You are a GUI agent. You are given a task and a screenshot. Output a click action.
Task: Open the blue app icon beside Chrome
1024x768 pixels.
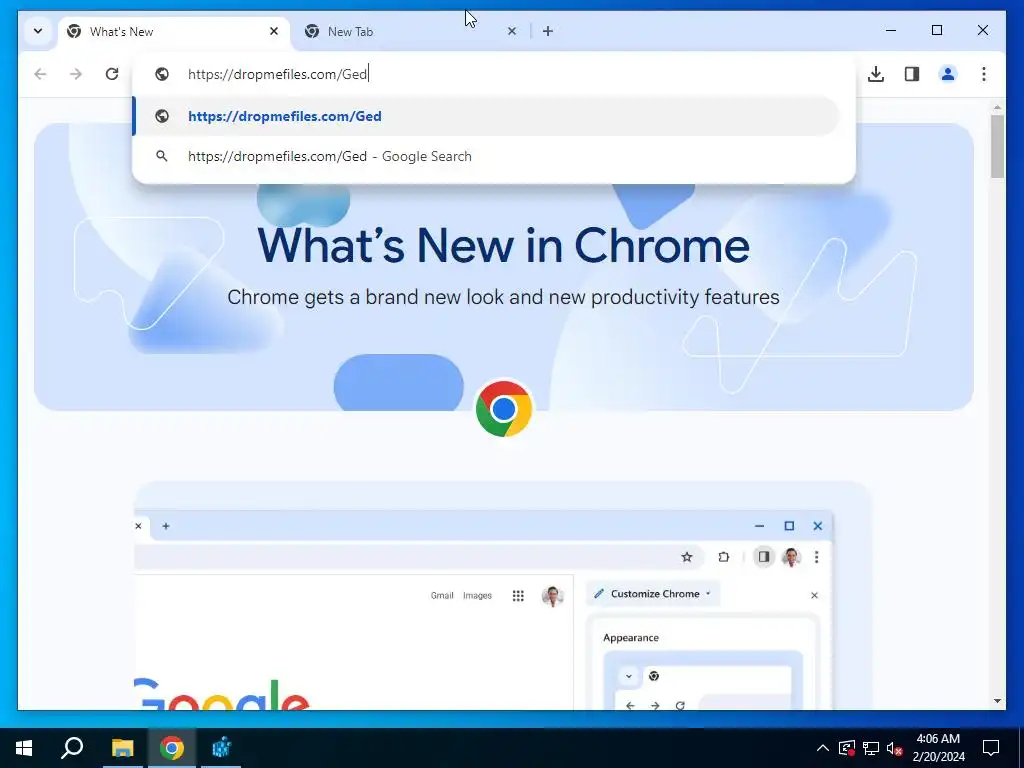pos(221,748)
